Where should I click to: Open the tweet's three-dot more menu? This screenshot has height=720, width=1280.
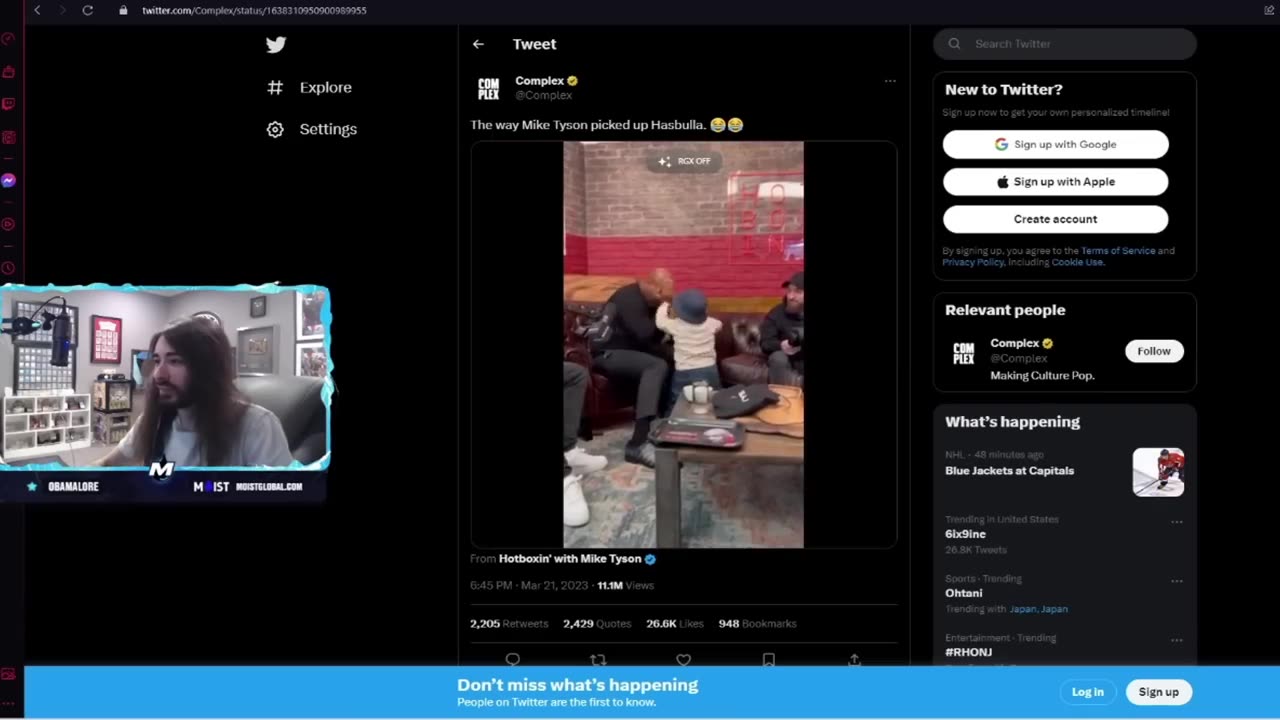pyautogui.click(x=890, y=81)
